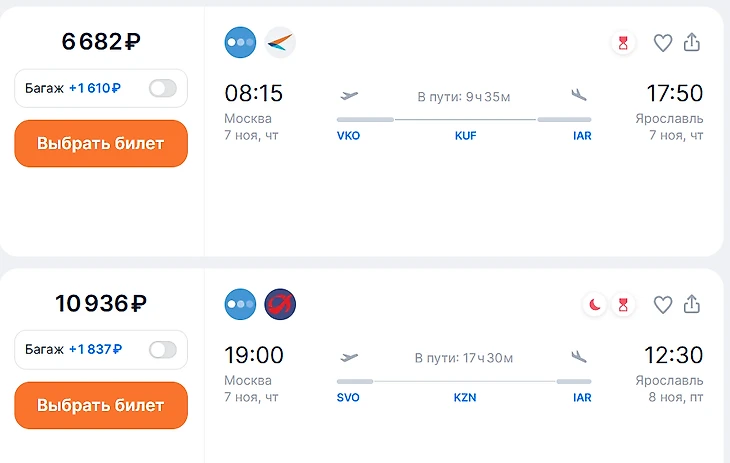Enable baggage for +1 837₽
Screen dimensions: 730x463
[x=162, y=350]
